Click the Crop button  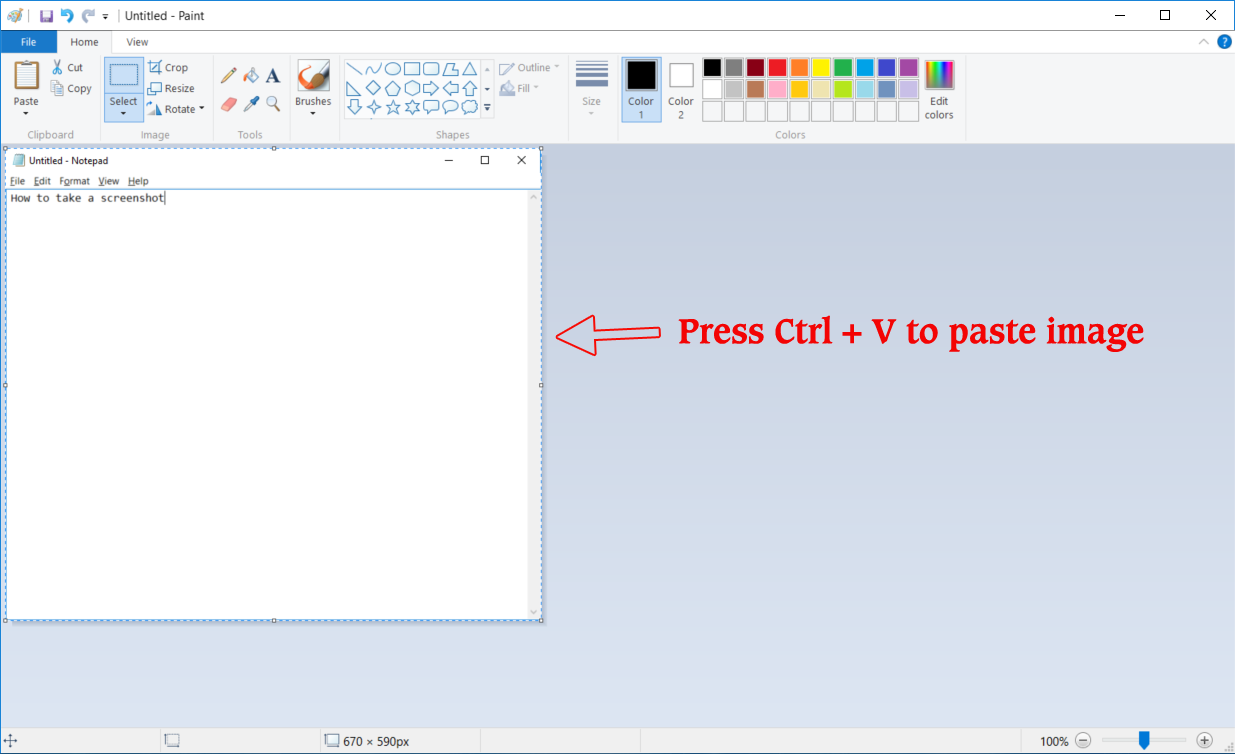pos(168,67)
